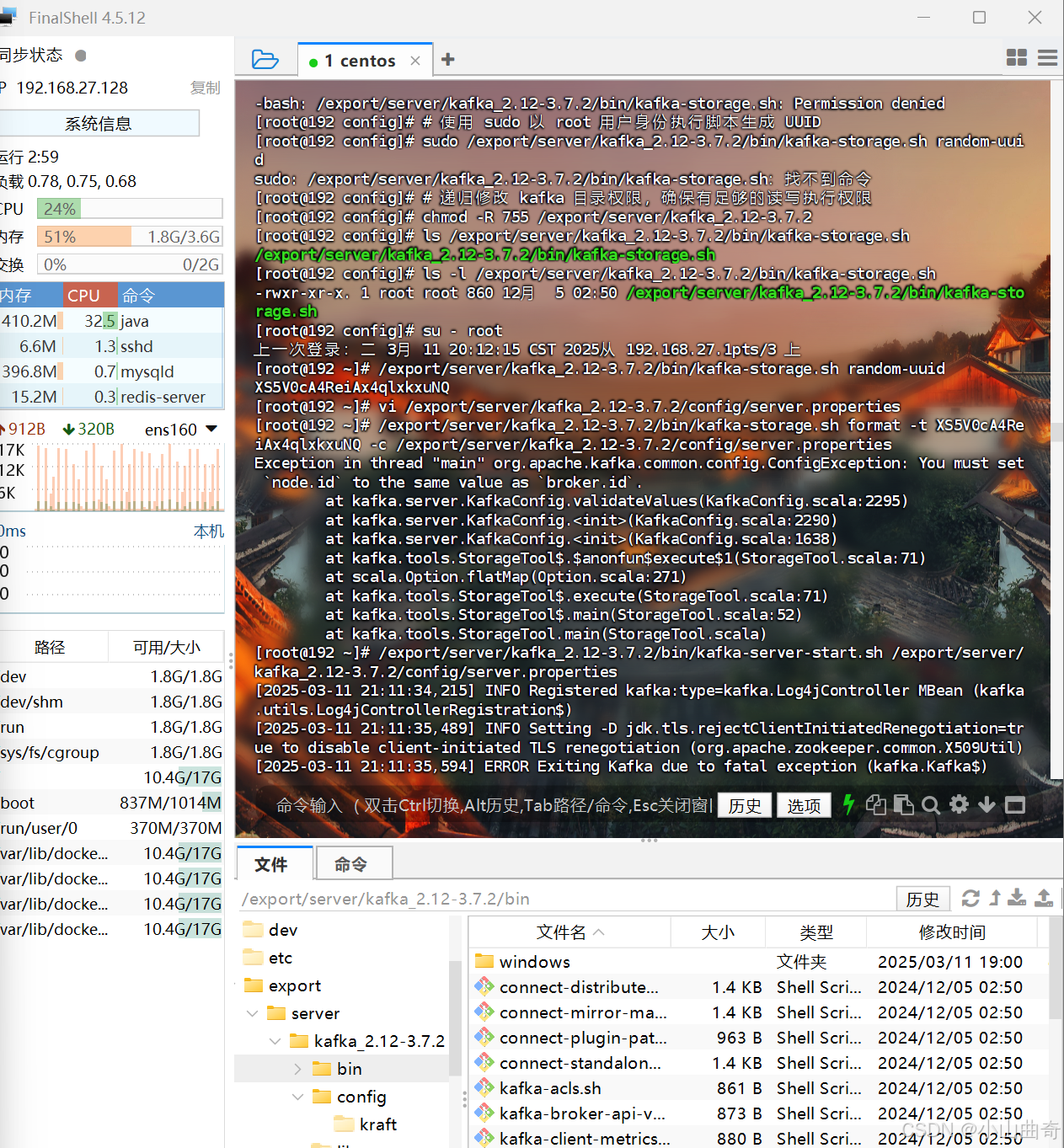Close the centos tab
The width and height of the screenshot is (1064, 1148).
pos(415,61)
